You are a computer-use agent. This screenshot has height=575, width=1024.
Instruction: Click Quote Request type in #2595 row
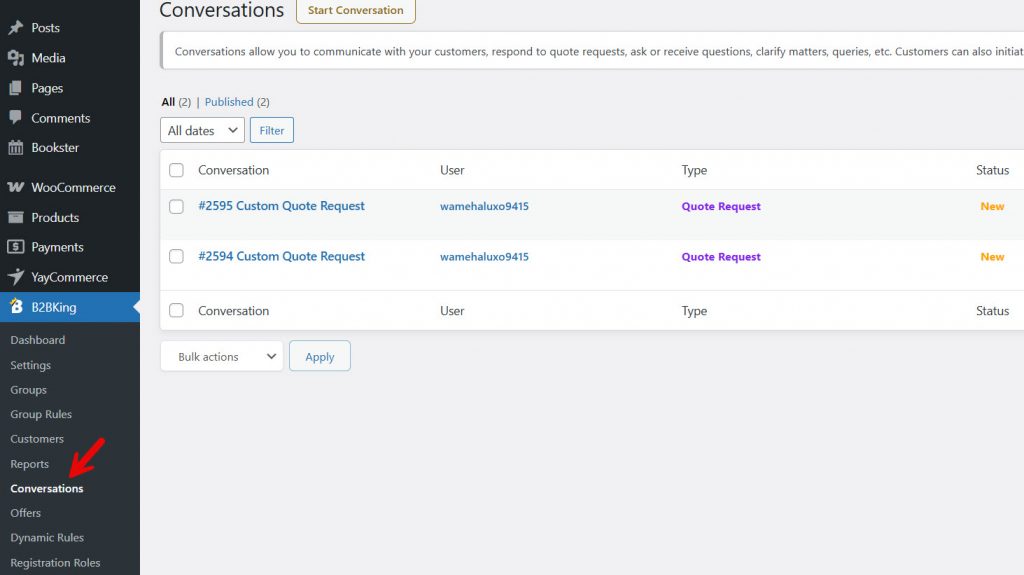click(x=721, y=206)
